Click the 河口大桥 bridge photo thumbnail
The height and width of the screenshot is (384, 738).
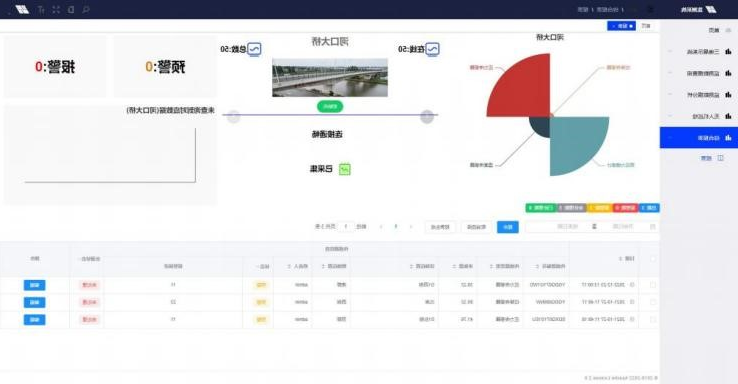(x=330, y=78)
